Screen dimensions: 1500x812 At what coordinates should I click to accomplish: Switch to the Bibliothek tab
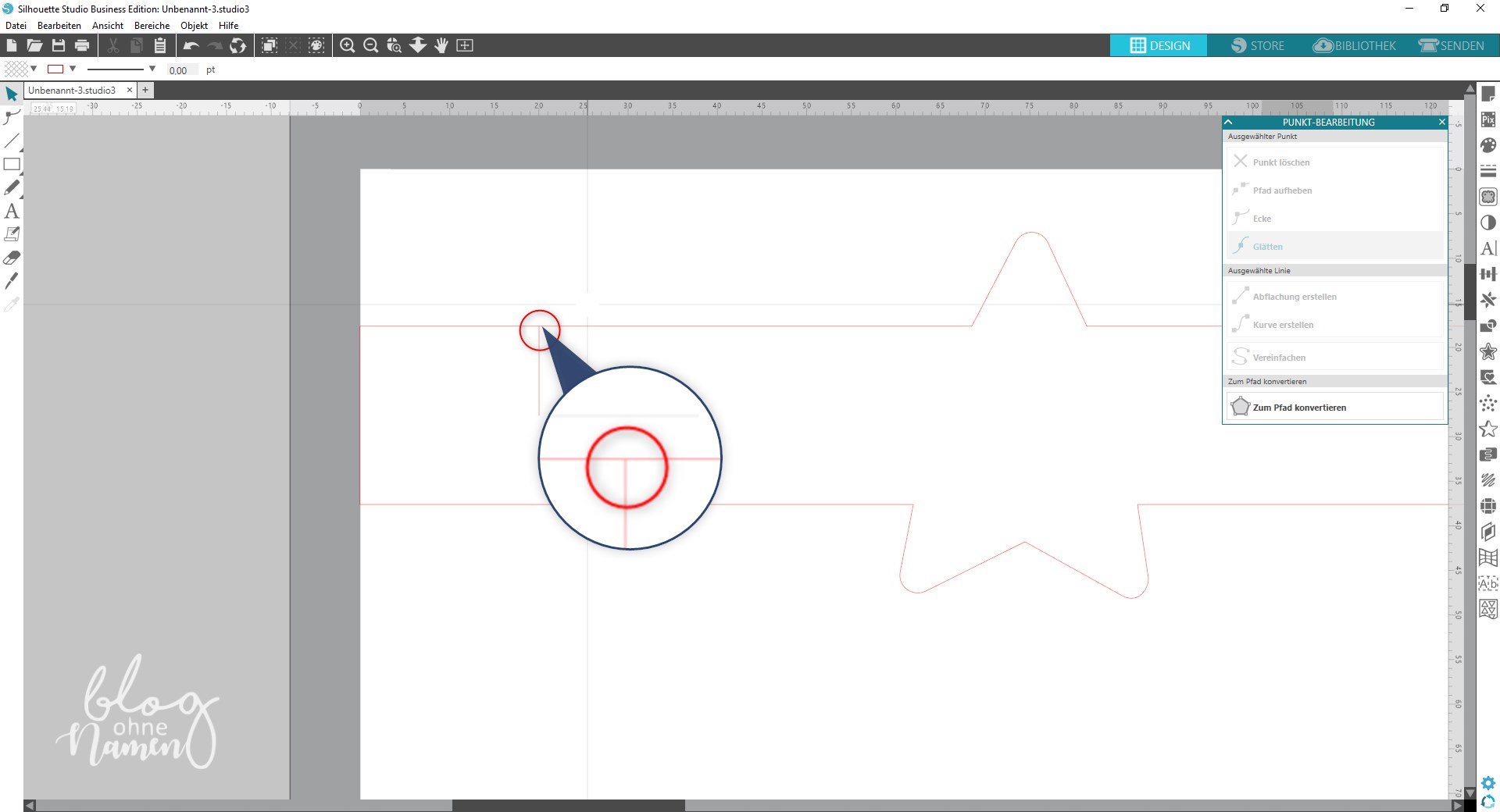click(x=1355, y=46)
